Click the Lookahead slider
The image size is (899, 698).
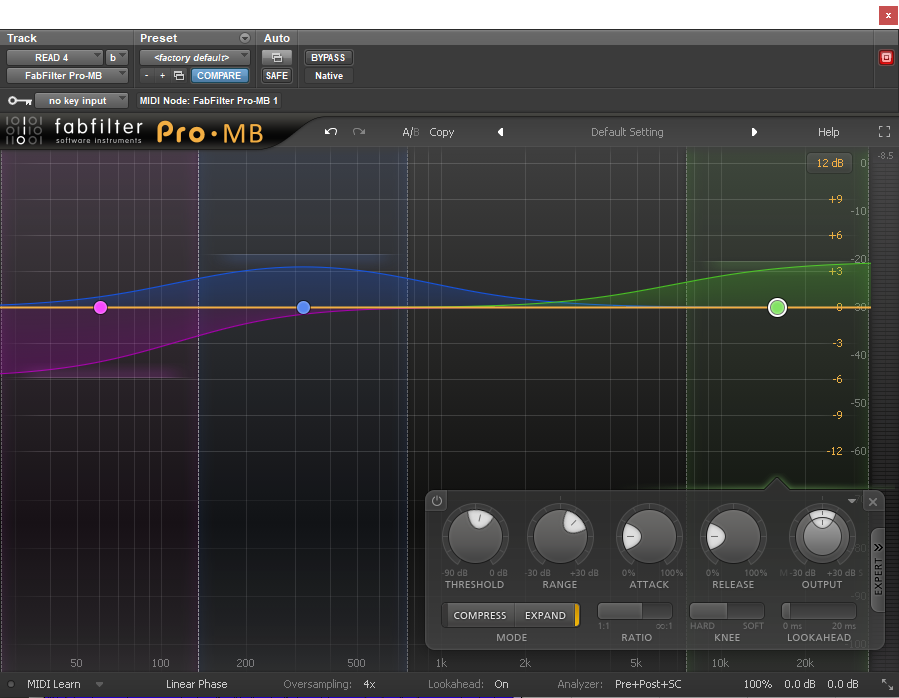point(819,611)
